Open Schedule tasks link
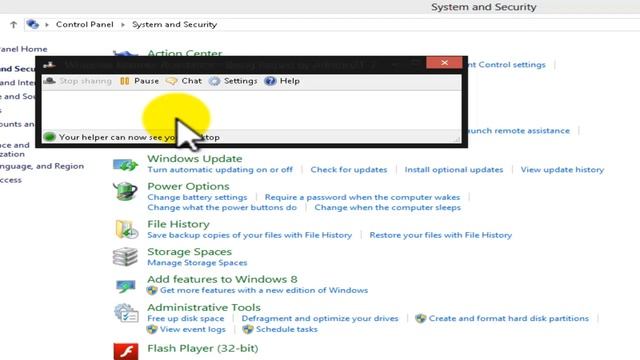The image size is (640, 360). [287, 329]
